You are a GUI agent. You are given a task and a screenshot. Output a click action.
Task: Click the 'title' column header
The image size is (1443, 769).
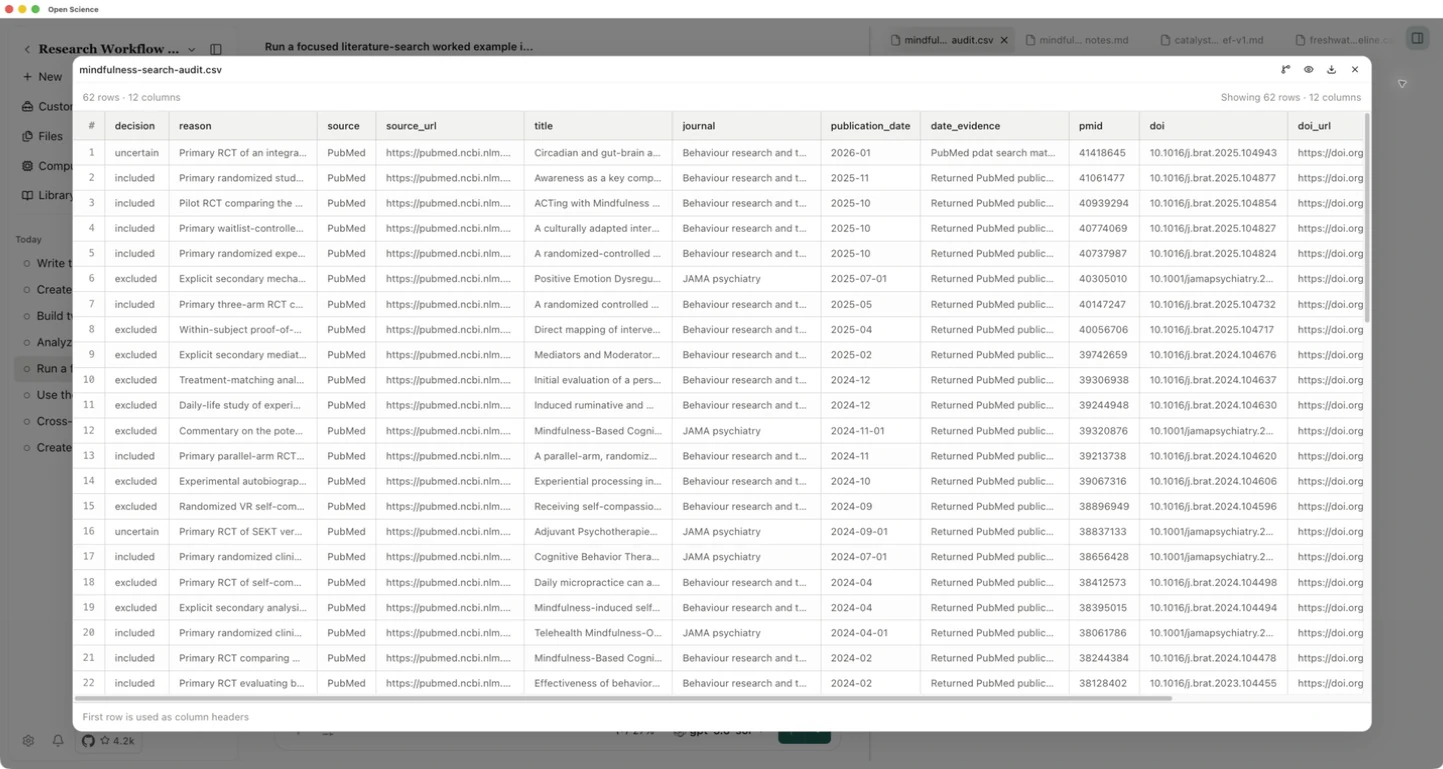(598, 126)
